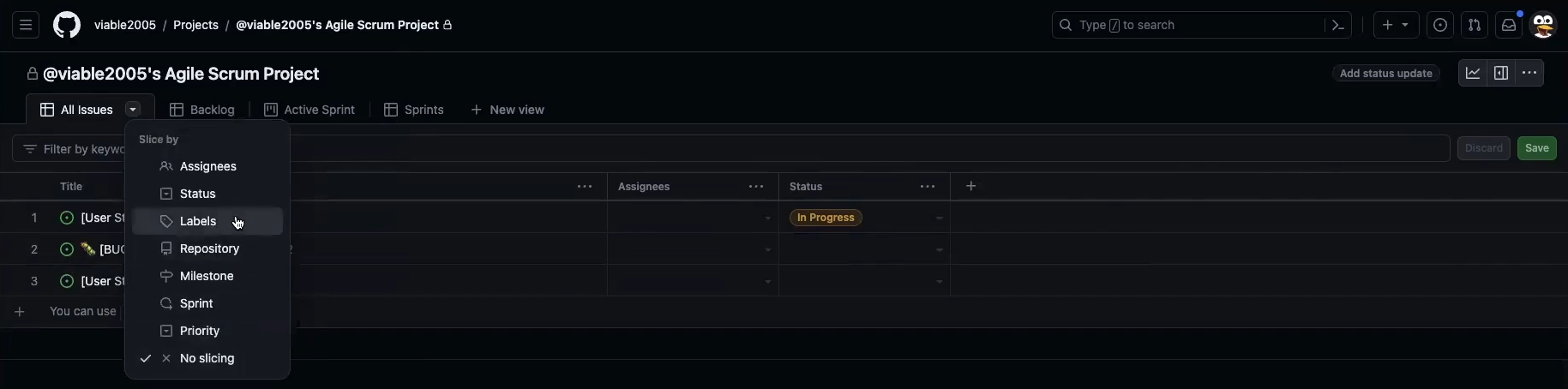1568x389 pixels.
Task: Click the GitHub logo home icon
Action: [67, 25]
